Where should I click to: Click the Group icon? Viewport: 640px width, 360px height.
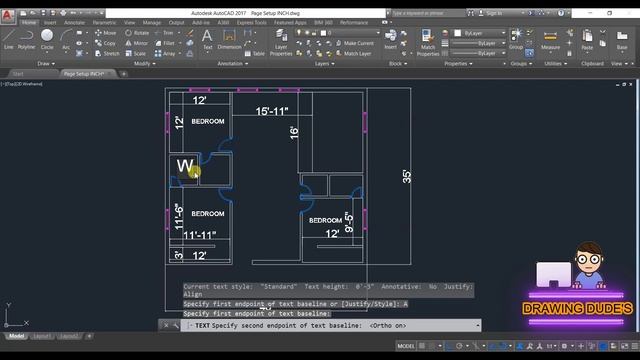(x=516, y=39)
